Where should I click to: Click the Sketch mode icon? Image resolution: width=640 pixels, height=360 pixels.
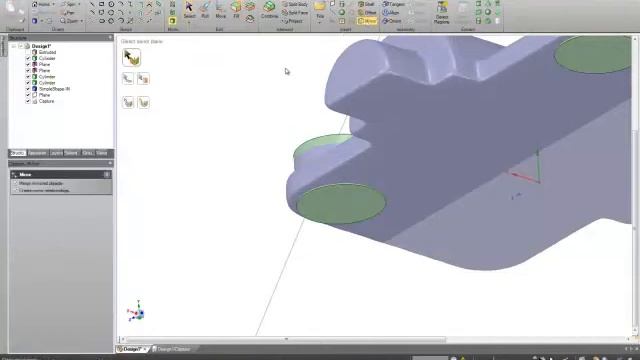[x=173, y=4]
